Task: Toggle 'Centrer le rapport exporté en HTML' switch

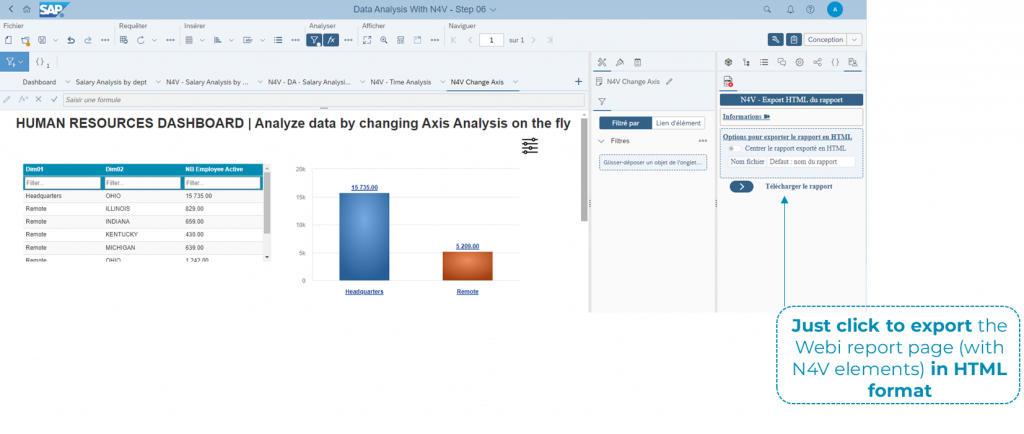Action: 736,148
